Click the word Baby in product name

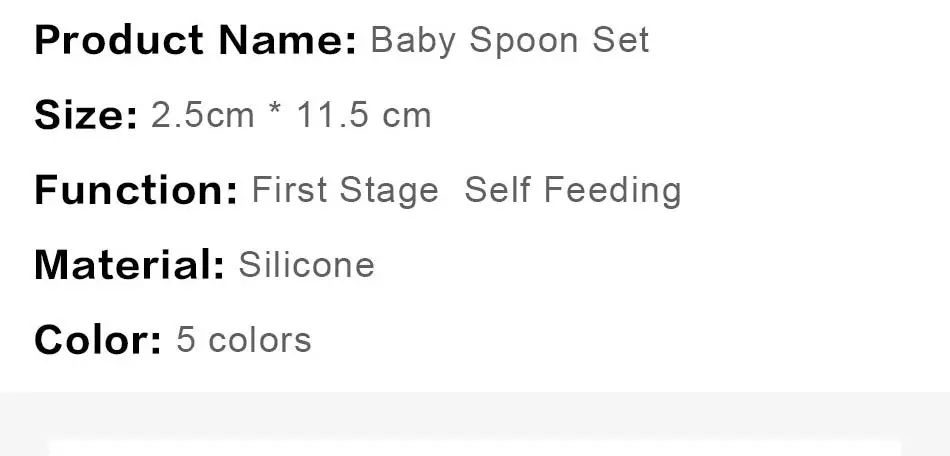[413, 41]
